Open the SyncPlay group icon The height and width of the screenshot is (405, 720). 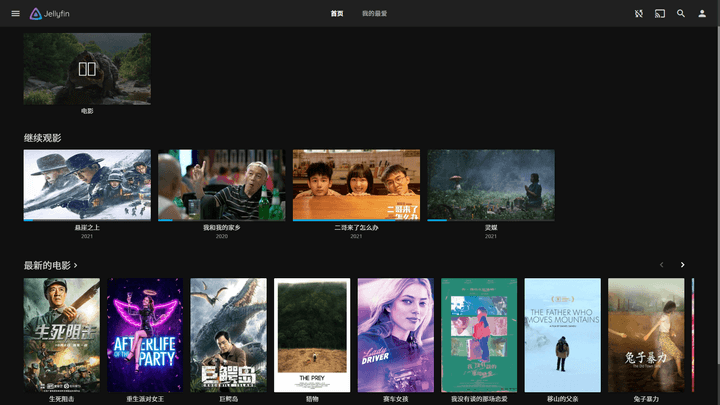point(639,14)
